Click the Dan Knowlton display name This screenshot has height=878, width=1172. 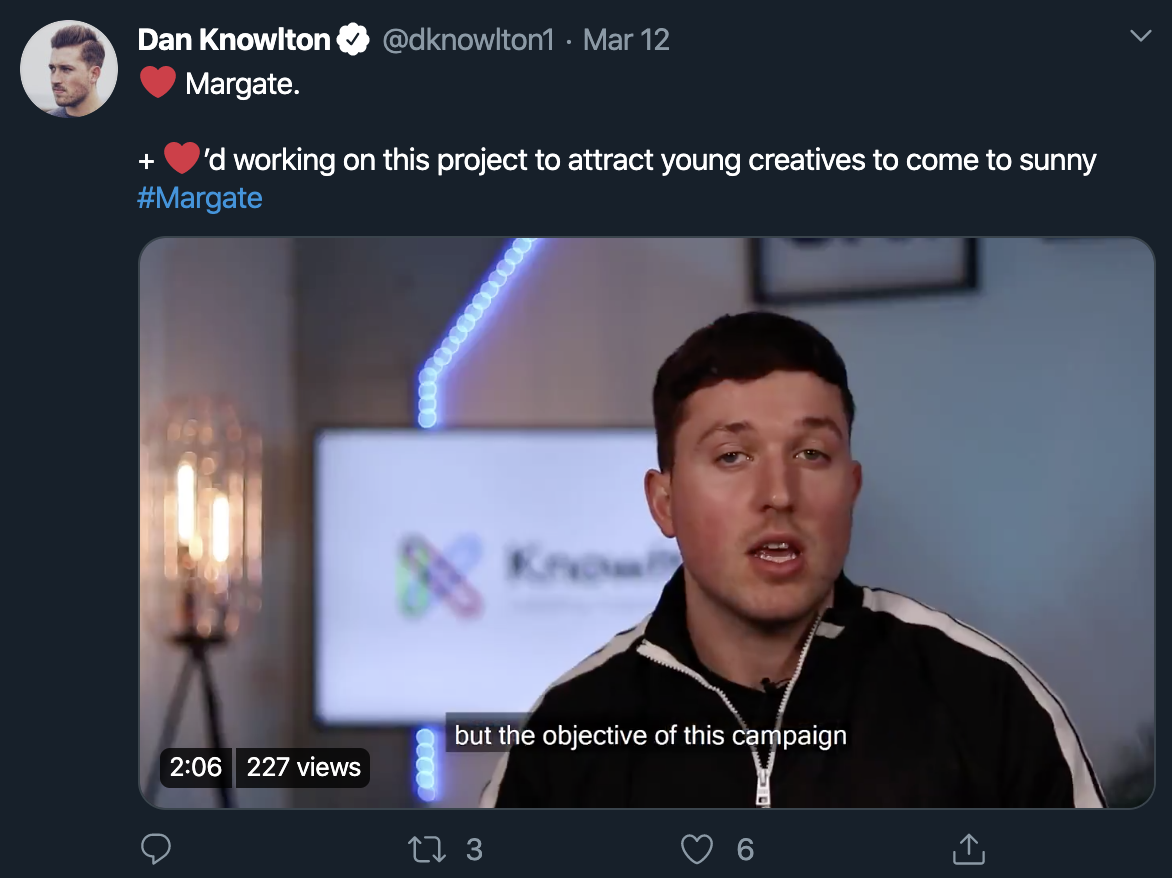pos(234,40)
